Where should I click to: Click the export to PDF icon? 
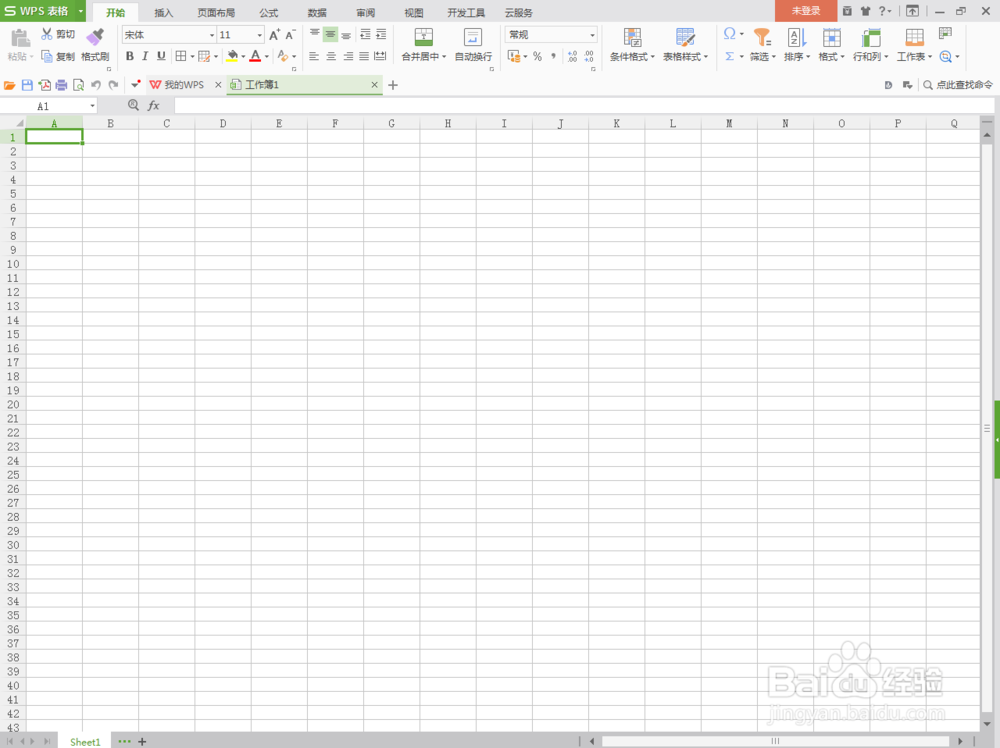[44, 85]
